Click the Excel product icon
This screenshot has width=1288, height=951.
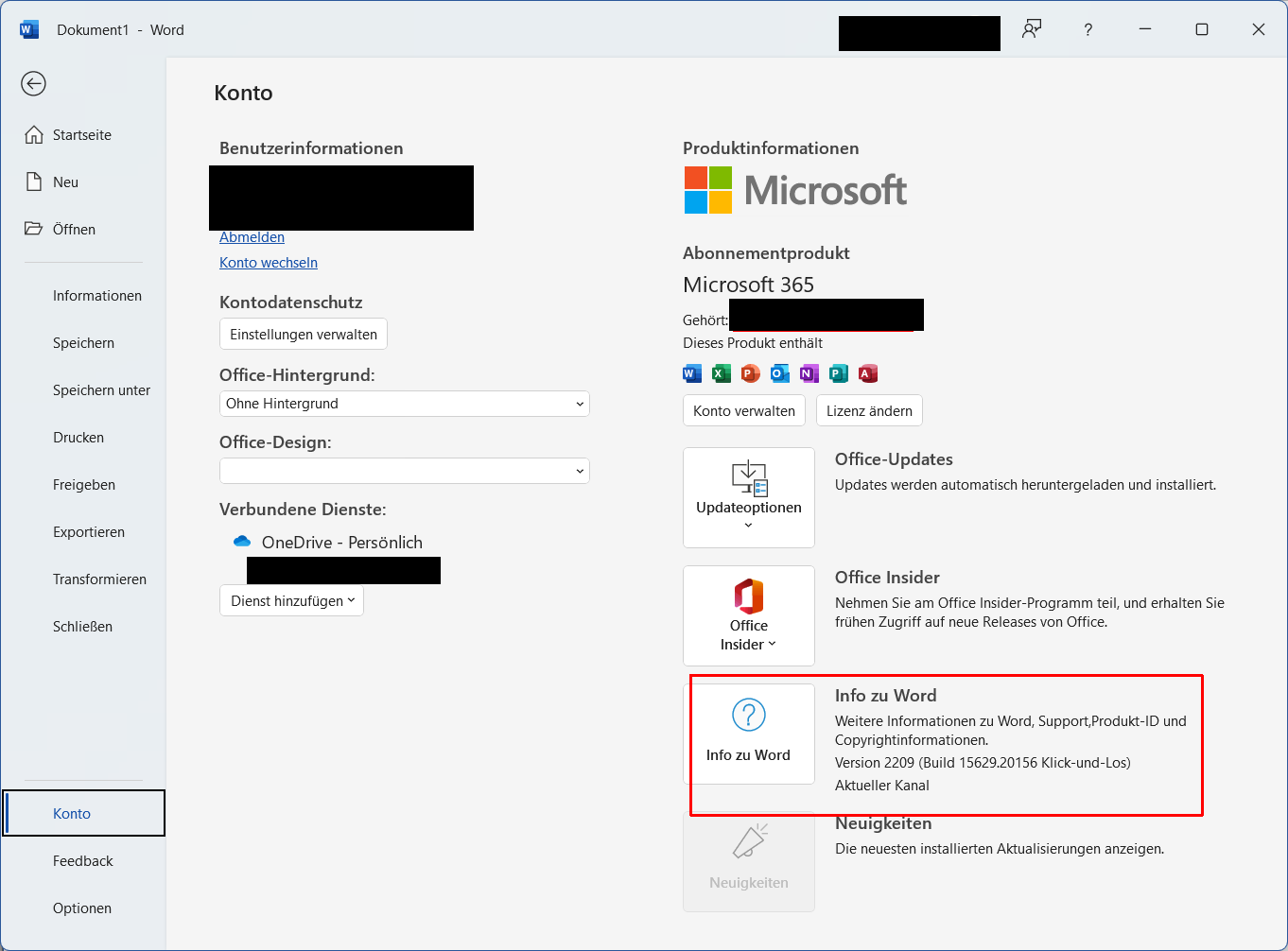pos(722,373)
